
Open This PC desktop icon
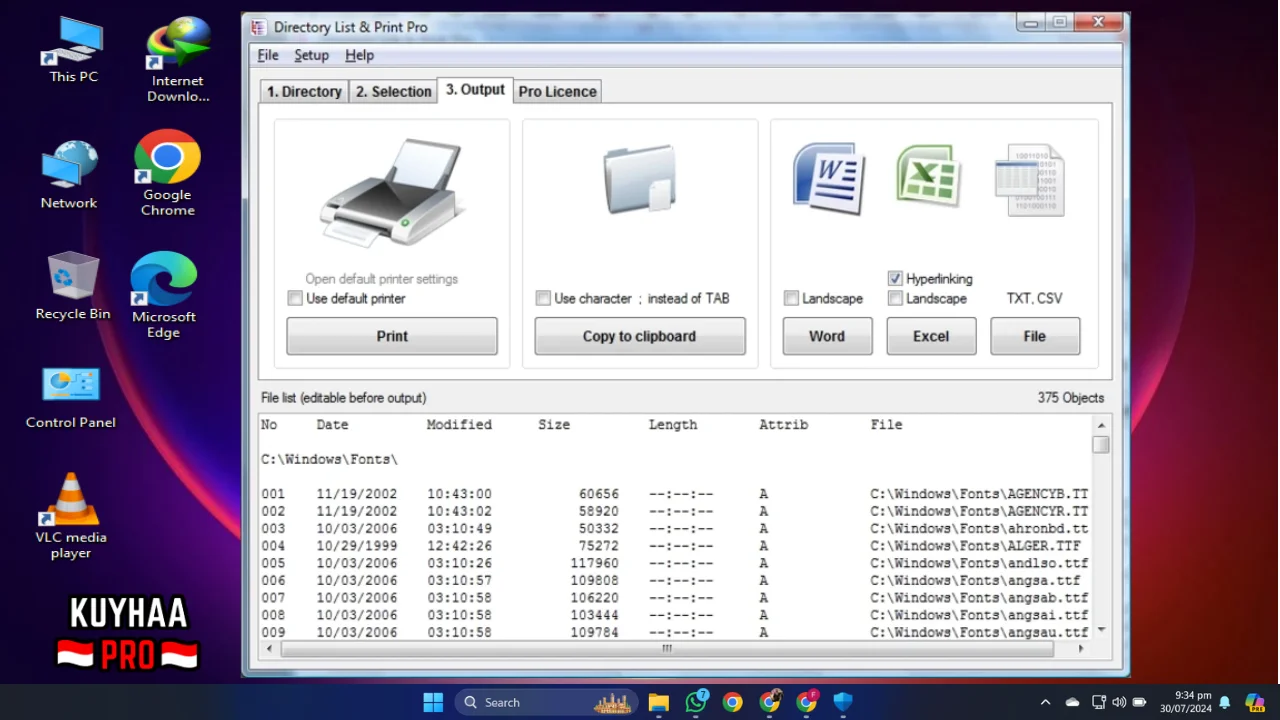pyautogui.click(x=74, y=49)
